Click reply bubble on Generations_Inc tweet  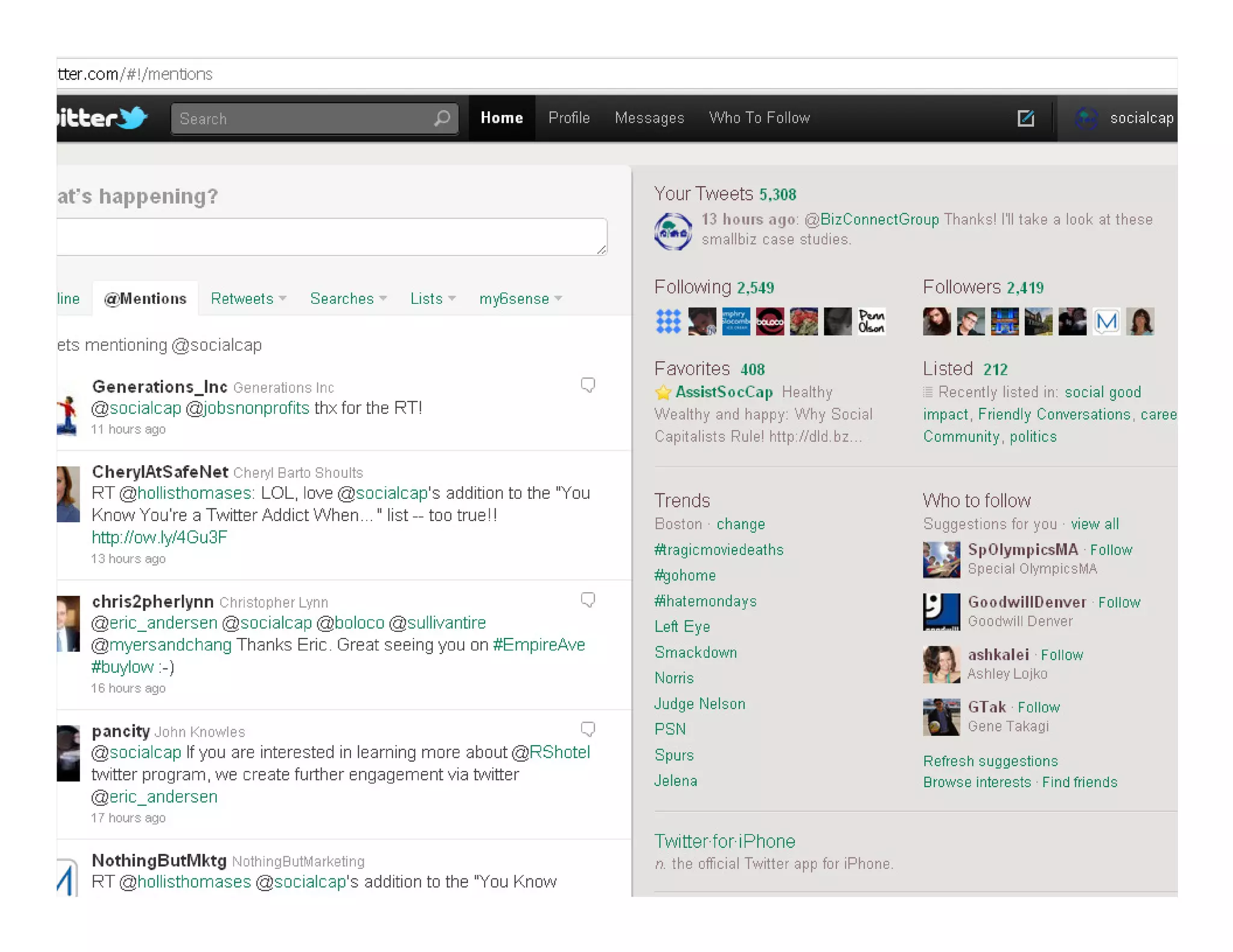point(588,385)
